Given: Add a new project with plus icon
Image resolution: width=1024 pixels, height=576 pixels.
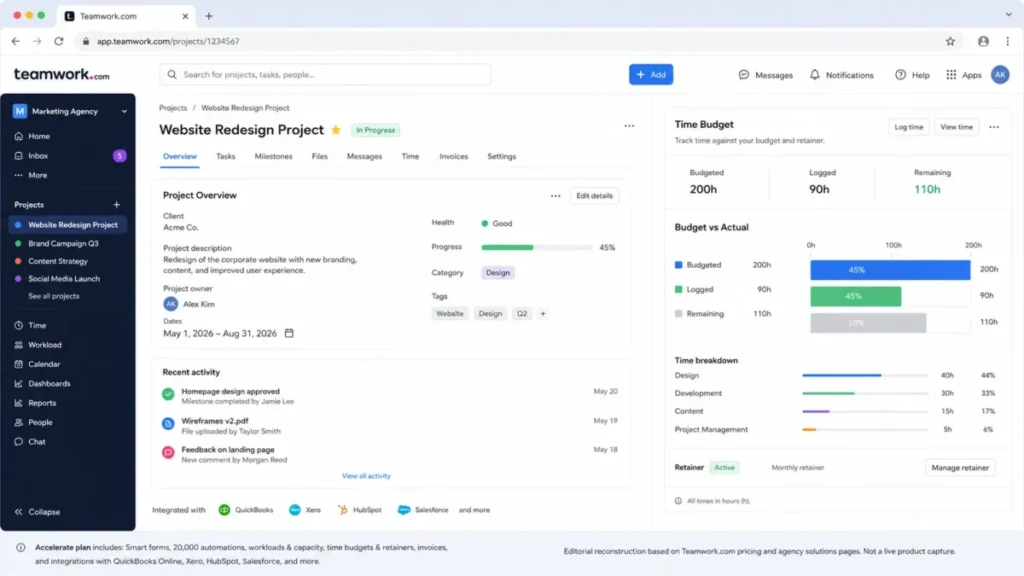Looking at the screenshot, I should coord(116,204).
